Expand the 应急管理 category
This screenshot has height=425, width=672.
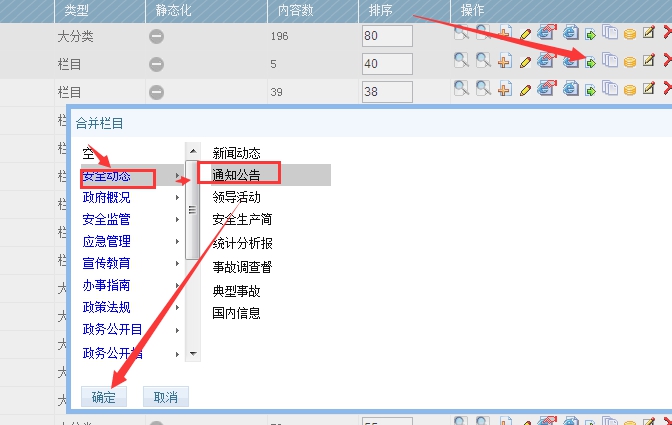106,241
